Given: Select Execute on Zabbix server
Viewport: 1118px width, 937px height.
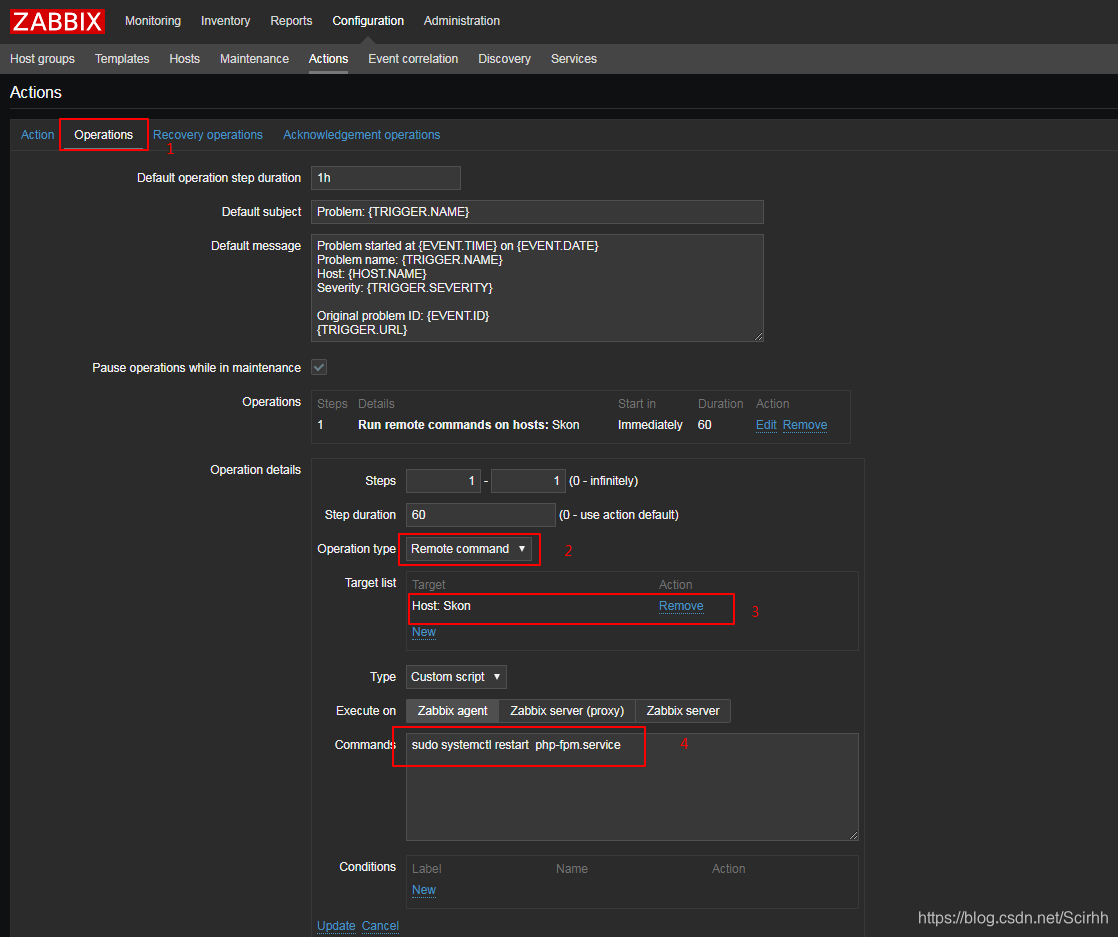Looking at the screenshot, I should (x=683, y=711).
